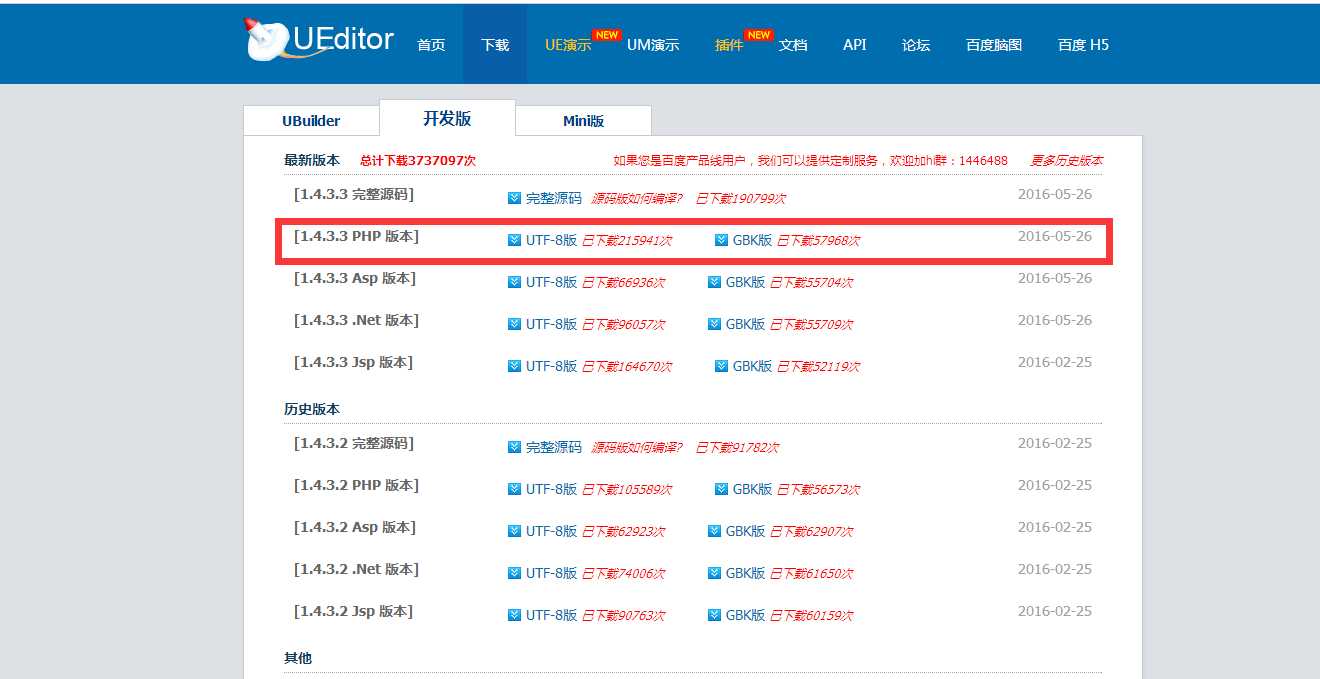Select the 开发版 tab
This screenshot has height=679, width=1320.
coord(447,118)
